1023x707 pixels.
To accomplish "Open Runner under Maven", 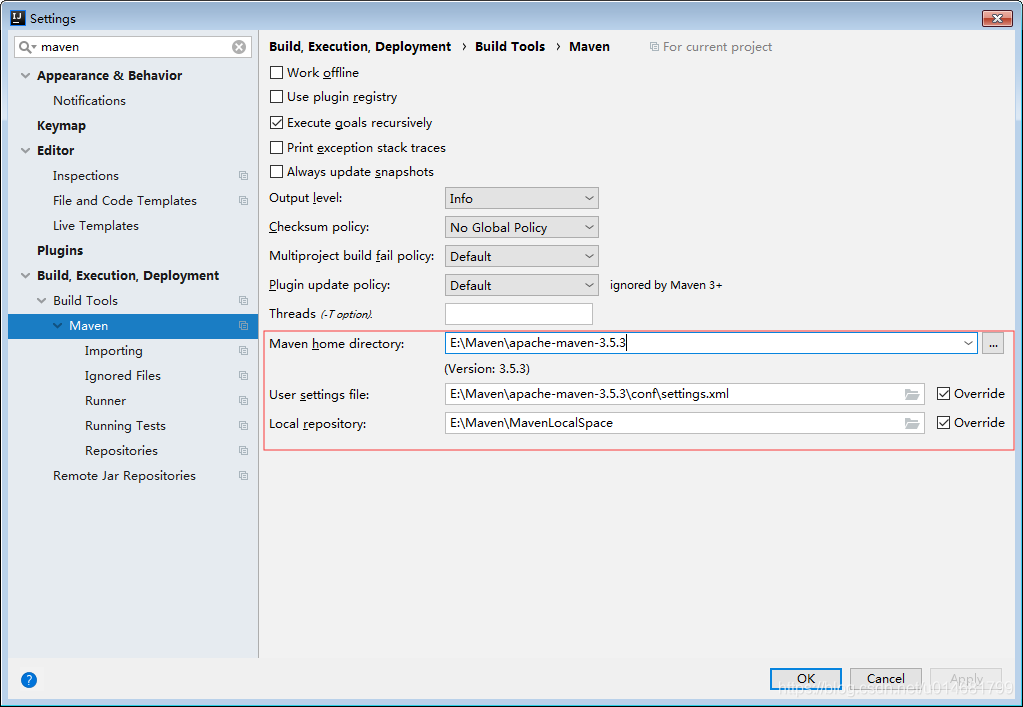I will coord(105,400).
